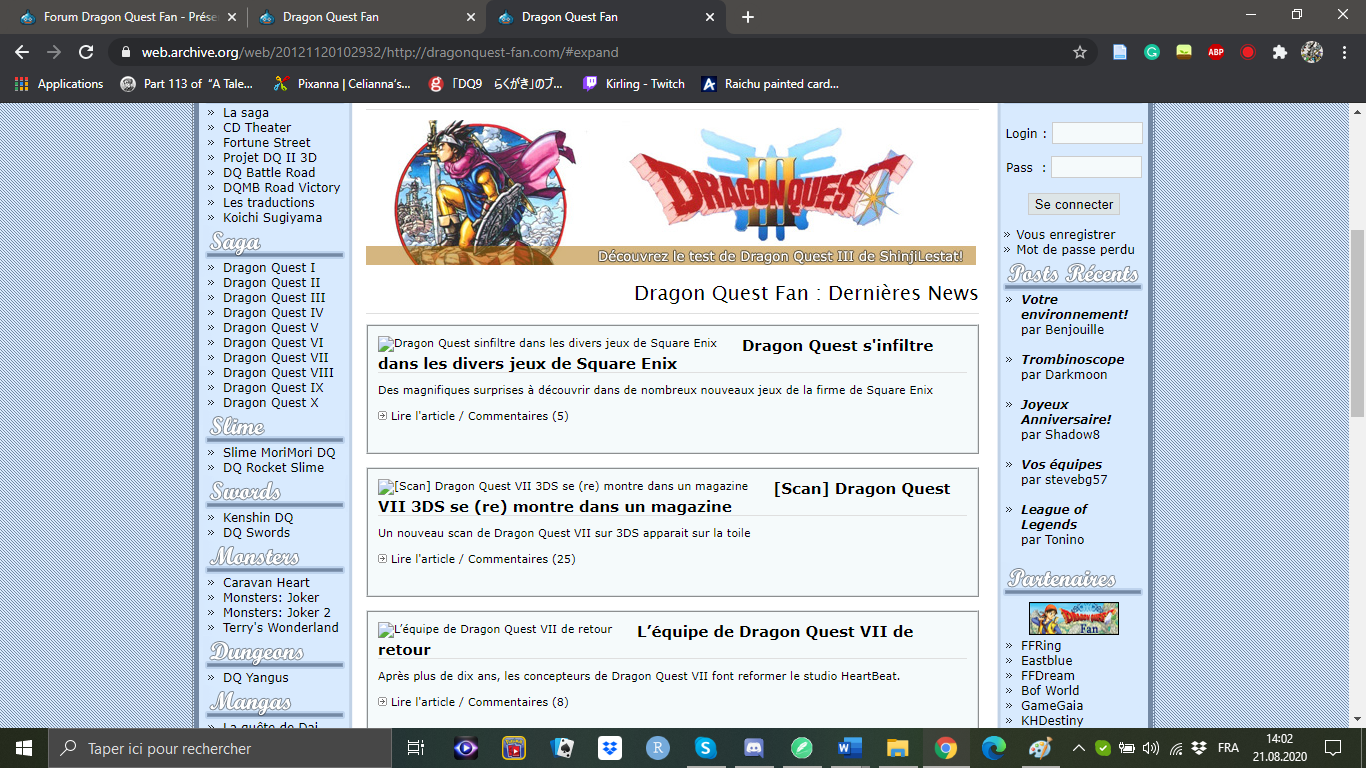This screenshot has width=1366, height=768.
Task: Open Microsoft Word from the taskbar
Action: [849, 748]
